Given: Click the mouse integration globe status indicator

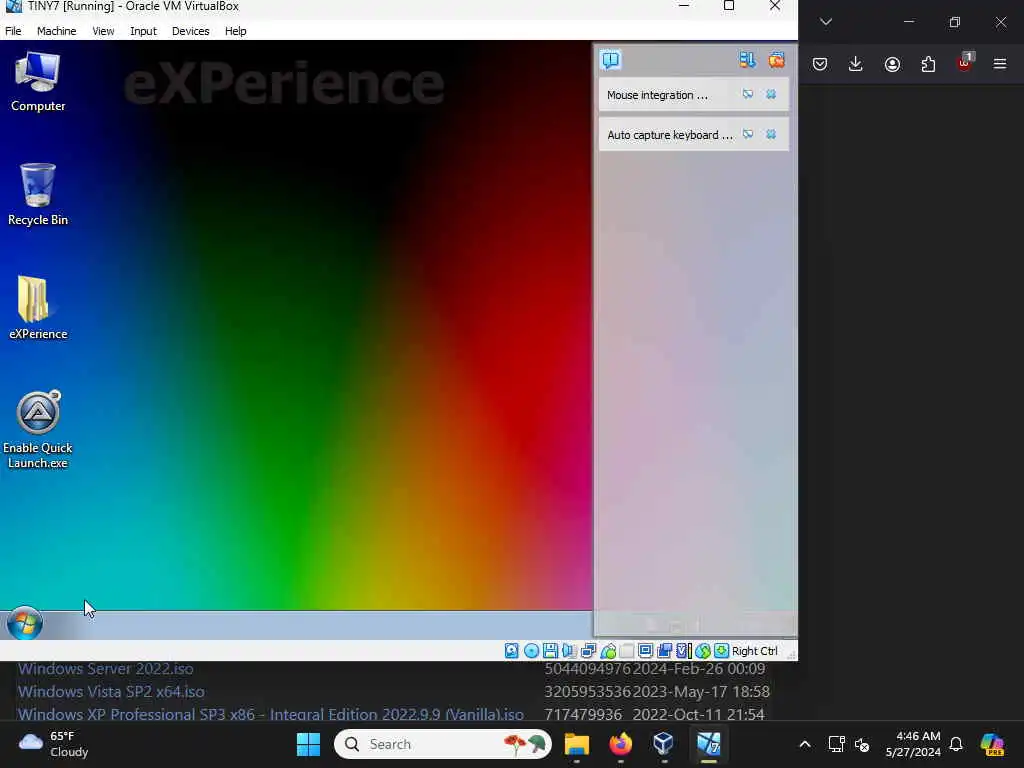Looking at the screenshot, I should pos(703,650).
